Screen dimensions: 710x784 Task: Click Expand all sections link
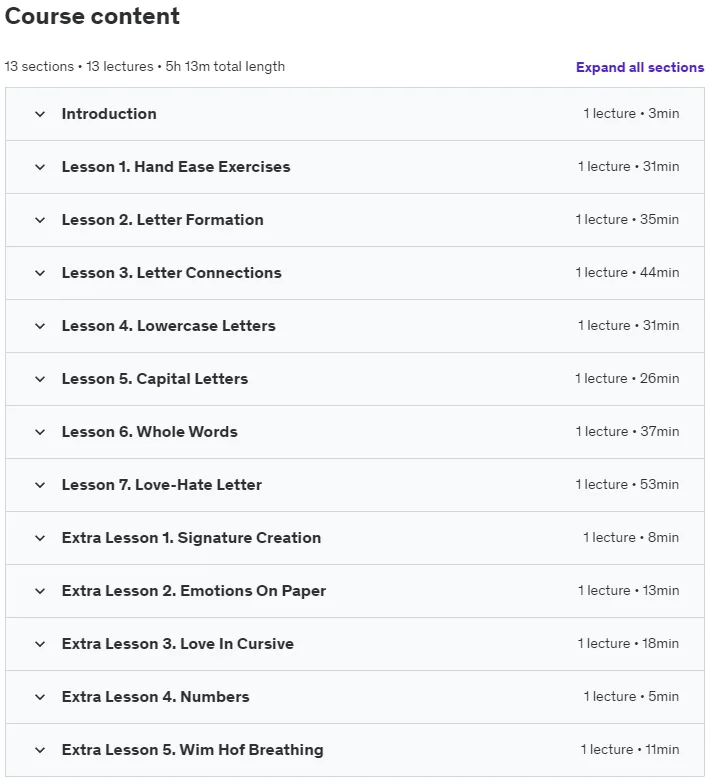click(640, 67)
